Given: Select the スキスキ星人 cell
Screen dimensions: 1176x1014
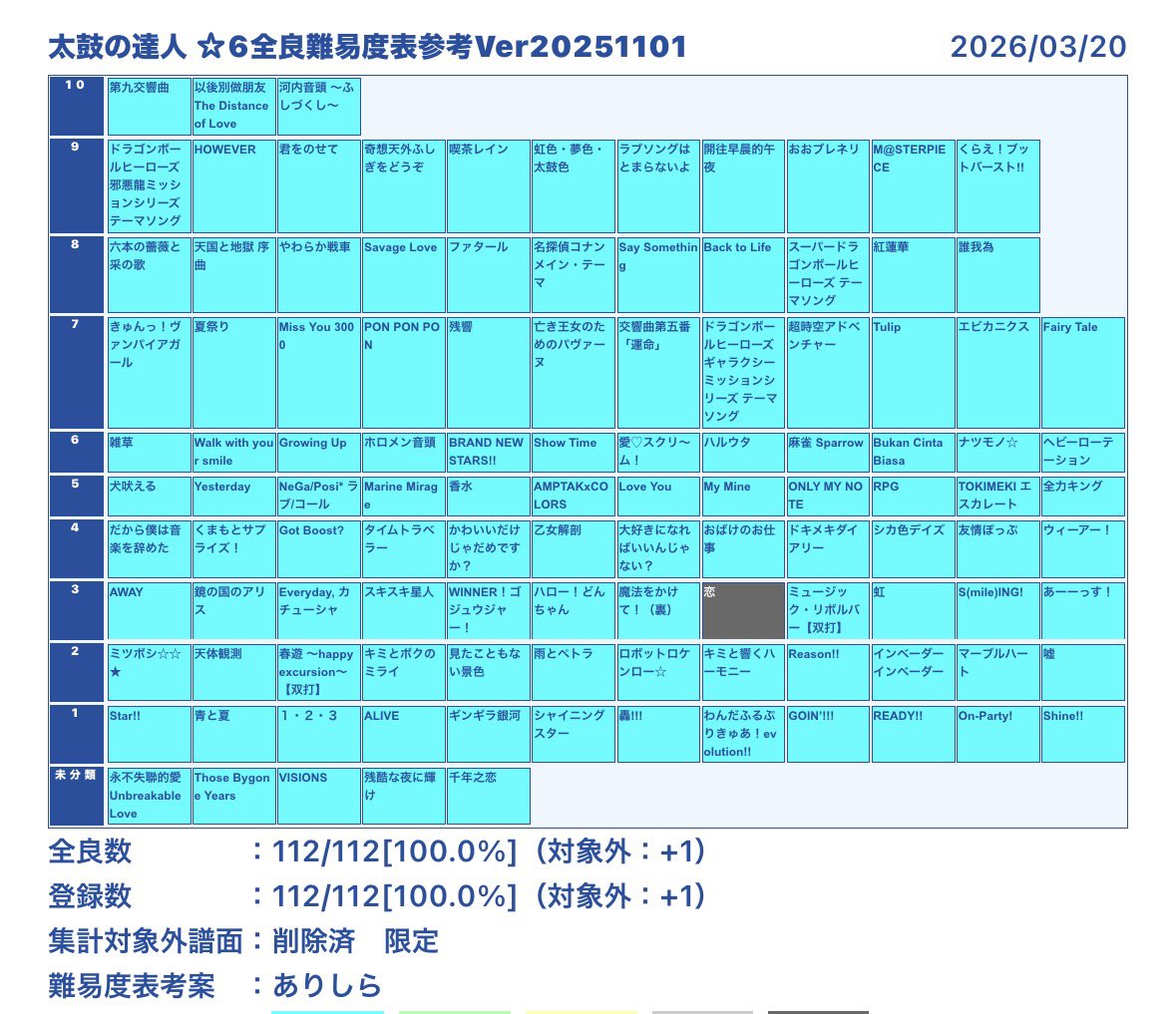Looking at the screenshot, I should pyautogui.click(x=404, y=610).
